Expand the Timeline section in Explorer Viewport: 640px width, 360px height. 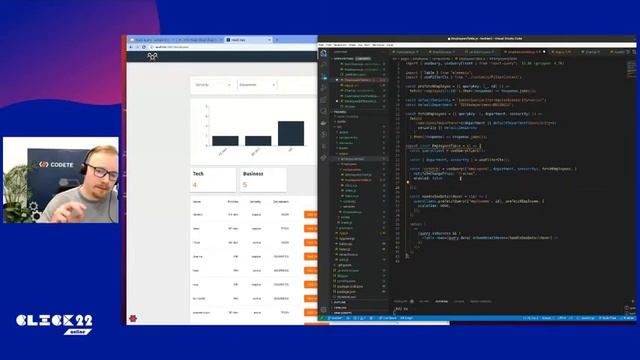click(340, 308)
